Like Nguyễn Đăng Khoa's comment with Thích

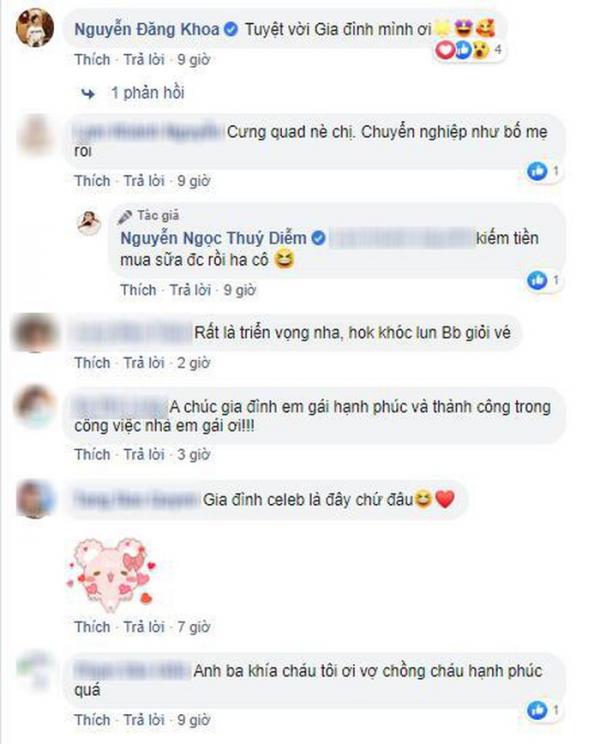pos(92,59)
